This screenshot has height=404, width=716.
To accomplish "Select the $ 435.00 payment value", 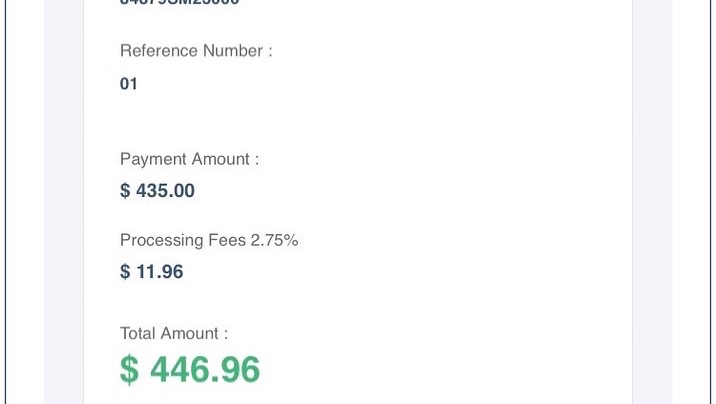I will coord(157,191).
